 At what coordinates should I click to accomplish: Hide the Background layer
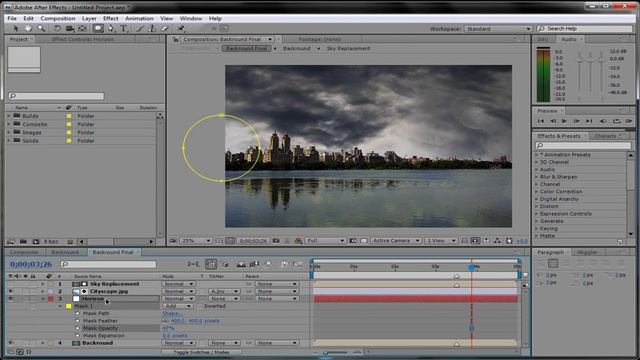pos(11,343)
